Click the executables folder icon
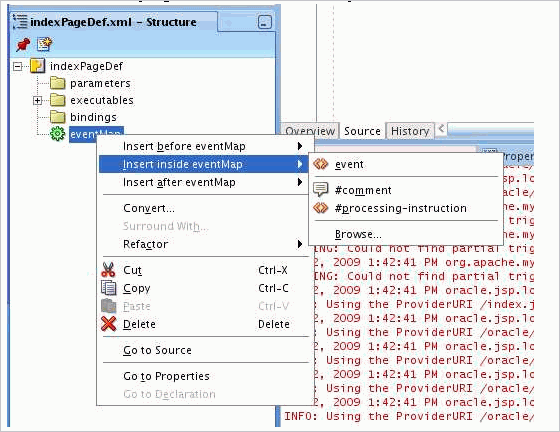 pos(58,100)
